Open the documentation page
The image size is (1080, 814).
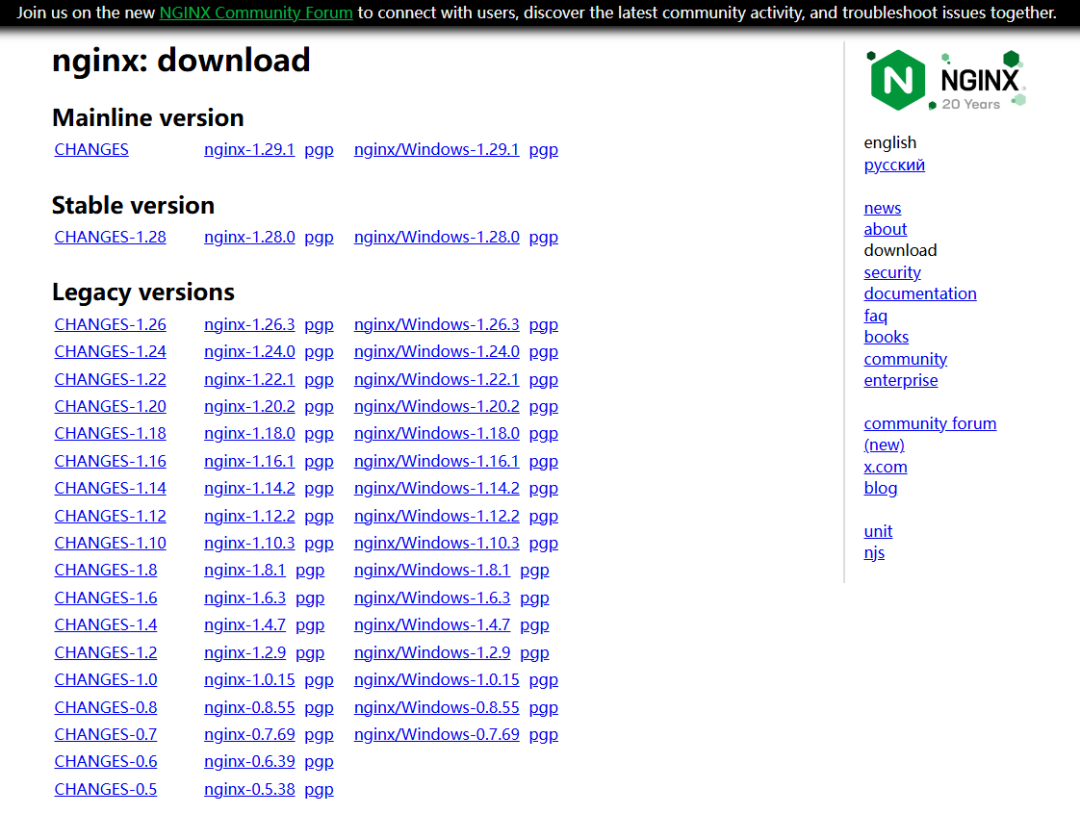point(920,293)
